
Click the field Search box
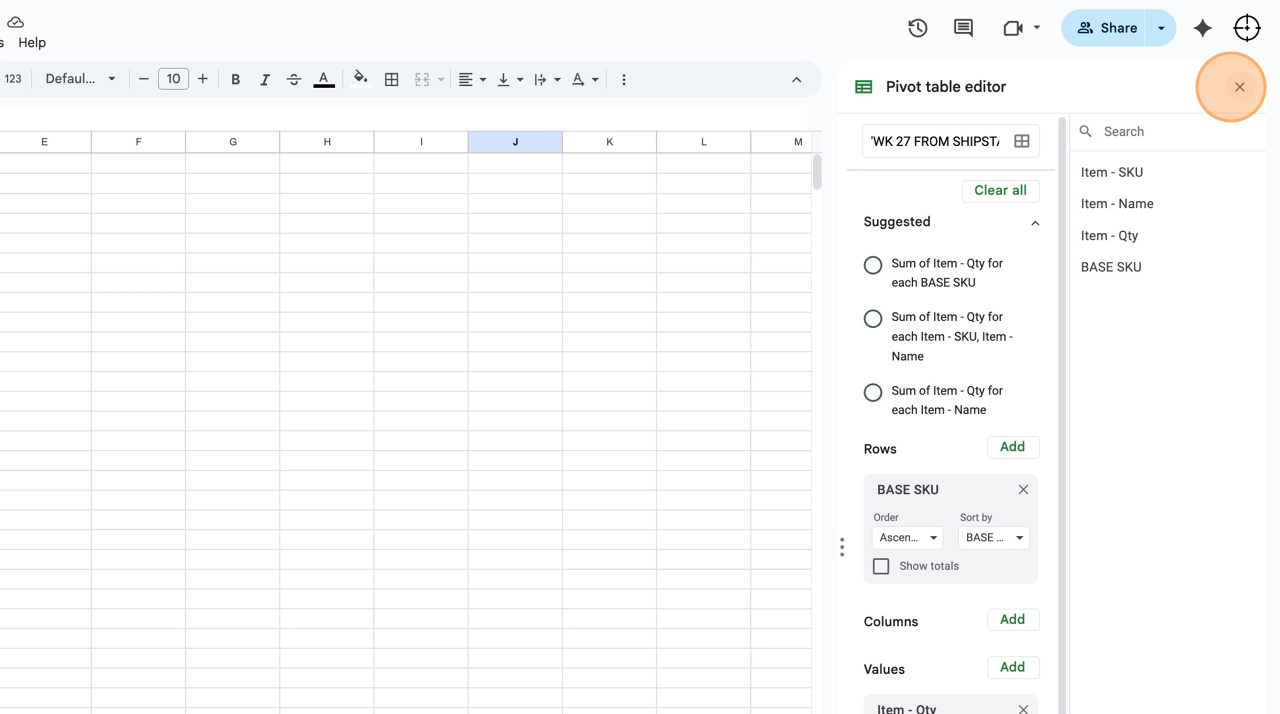point(1170,131)
